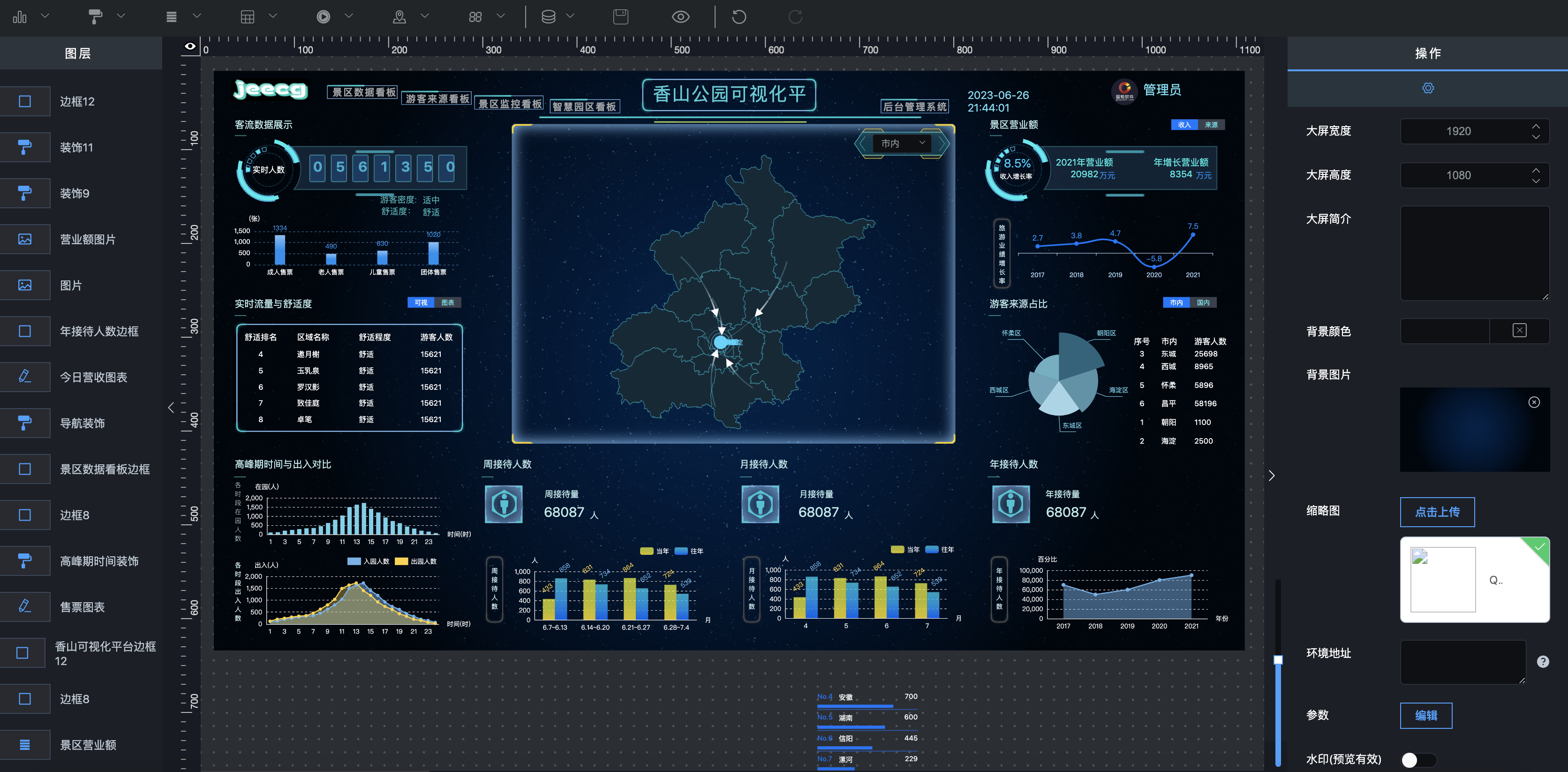Collapse the layers panel with left chevron
Image resolution: width=1568 pixels, height=772 pixels.
(x=171, y=407)
